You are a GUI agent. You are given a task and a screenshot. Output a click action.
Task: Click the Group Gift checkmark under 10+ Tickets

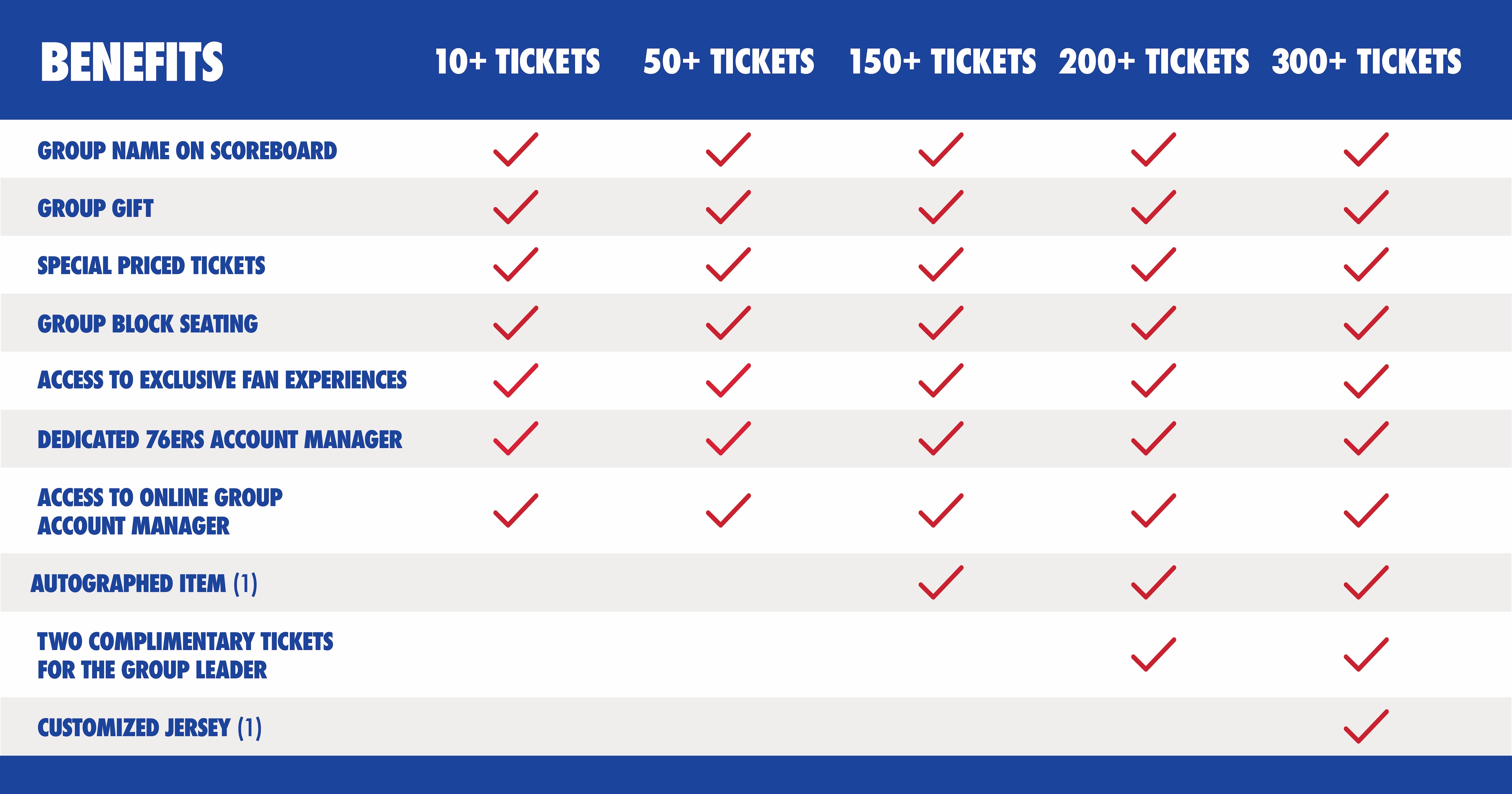(x=515, y=208)
